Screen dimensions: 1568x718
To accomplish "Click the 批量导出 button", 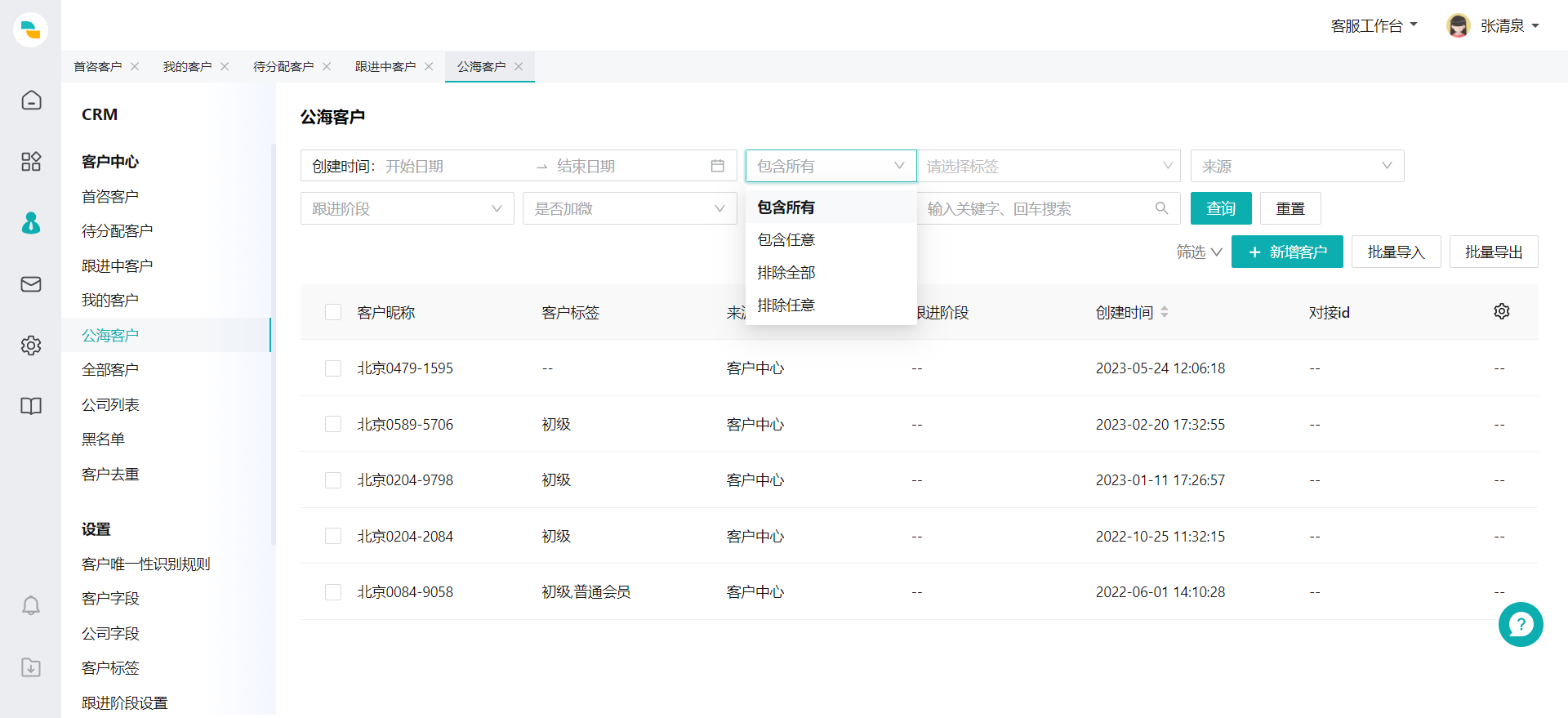I will click(x=1494, y=252).
